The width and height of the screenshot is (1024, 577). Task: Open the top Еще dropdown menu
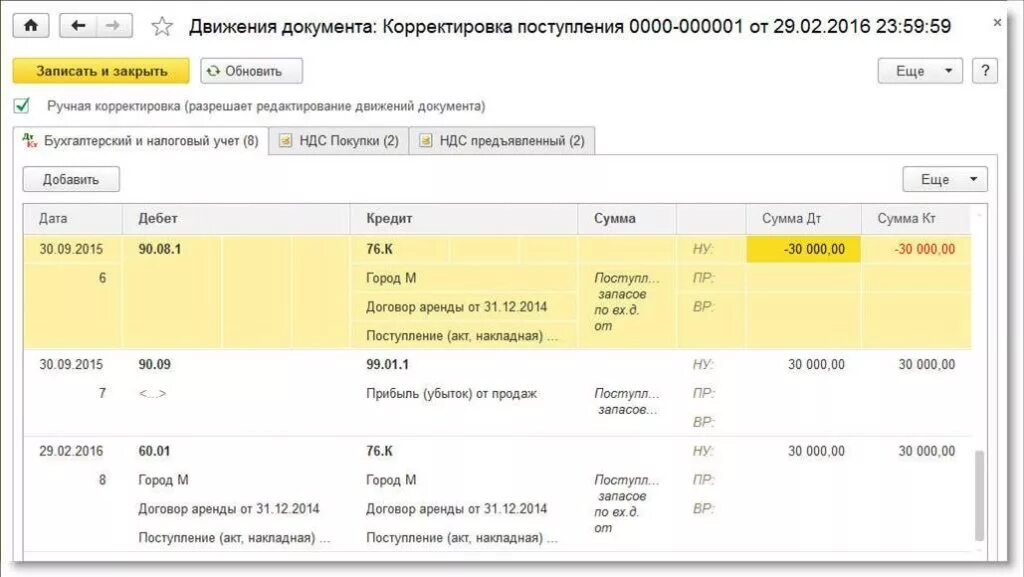click(x=920, y=71)
